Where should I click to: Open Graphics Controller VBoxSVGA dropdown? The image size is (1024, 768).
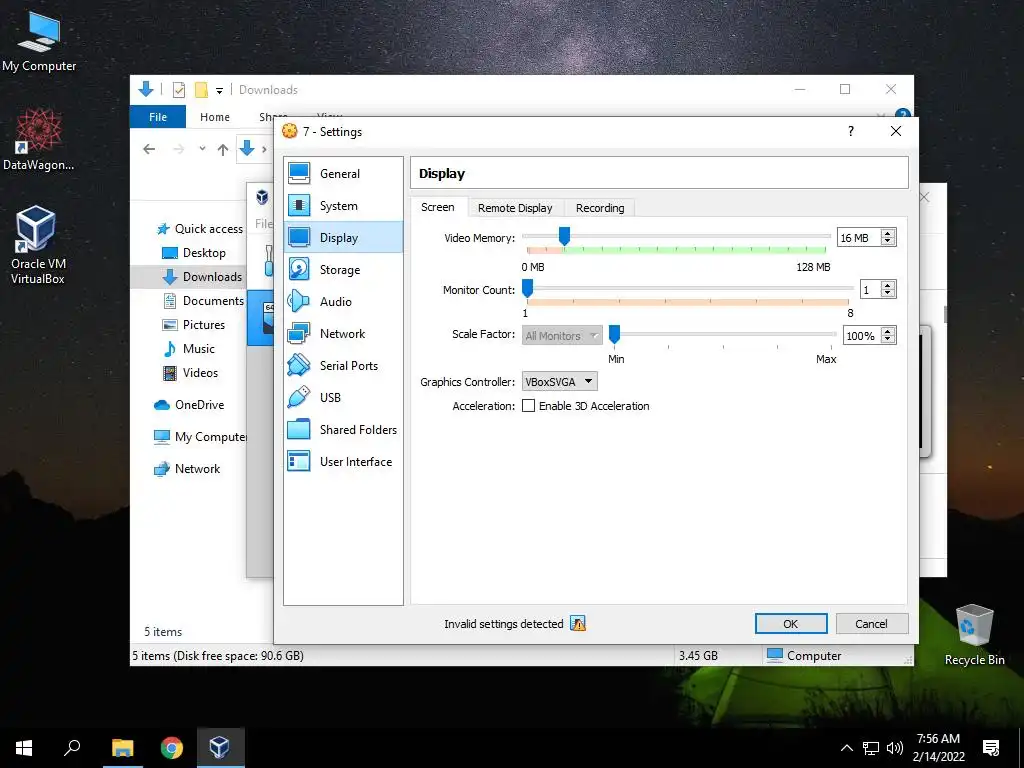tap(560, 381)
